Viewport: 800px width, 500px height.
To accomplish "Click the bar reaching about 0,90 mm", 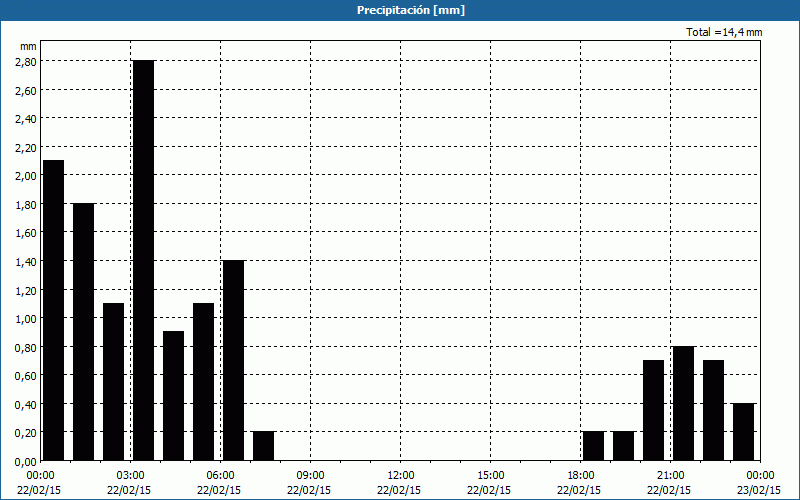I will coord(173,395).
